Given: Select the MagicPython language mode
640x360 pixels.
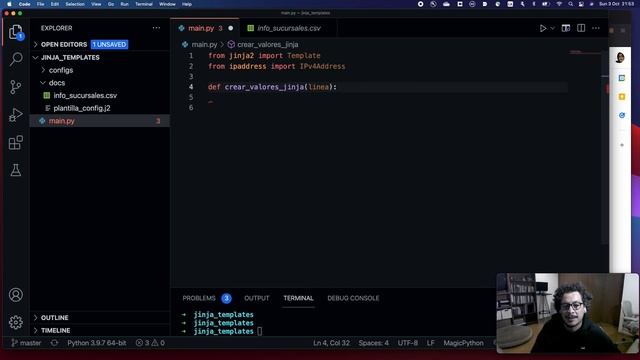Looking at the screenshot, I should (463, 343).
